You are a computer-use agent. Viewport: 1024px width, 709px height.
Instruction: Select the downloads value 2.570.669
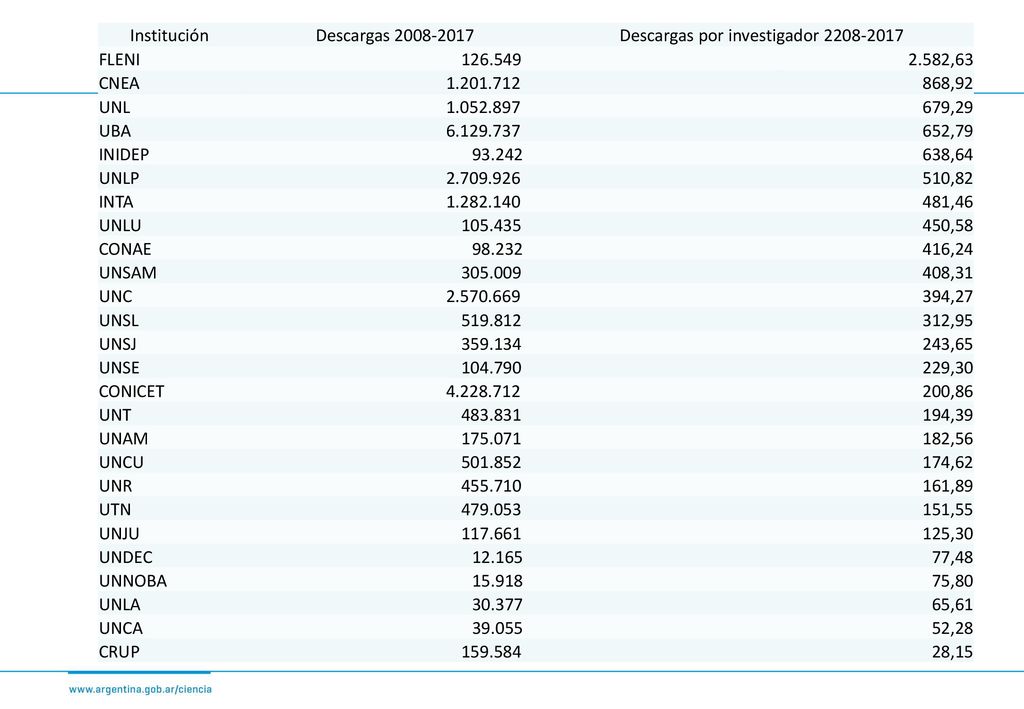pyautogui.click(x=483, y=296)
